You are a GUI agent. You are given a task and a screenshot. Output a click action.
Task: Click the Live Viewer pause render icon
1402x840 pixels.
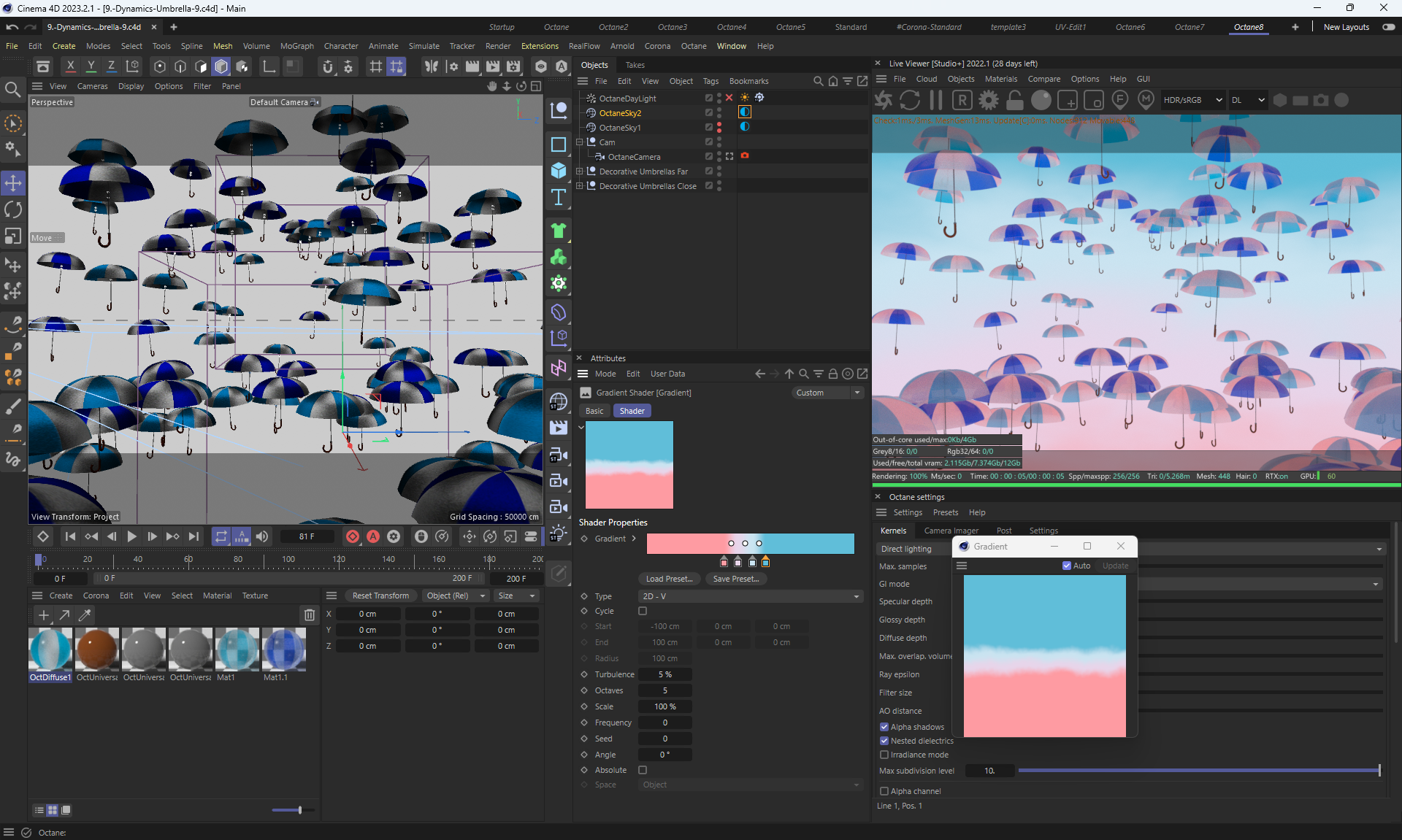tap(936, 100)
